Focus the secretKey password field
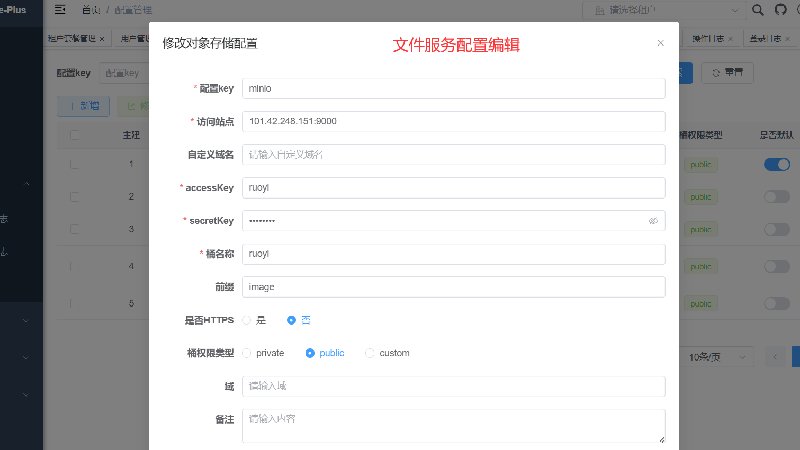Viewport: 800px width, 450px height. pos(454,221)
